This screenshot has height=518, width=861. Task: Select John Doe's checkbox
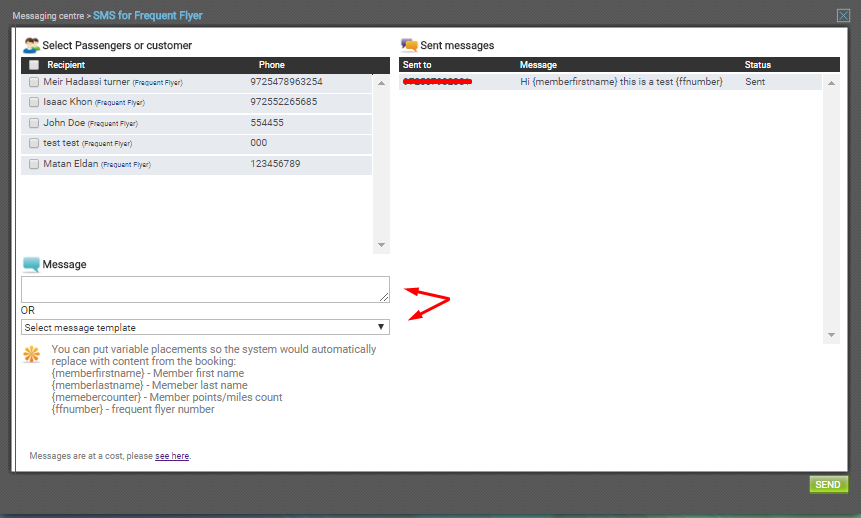(x=34, y=123)
